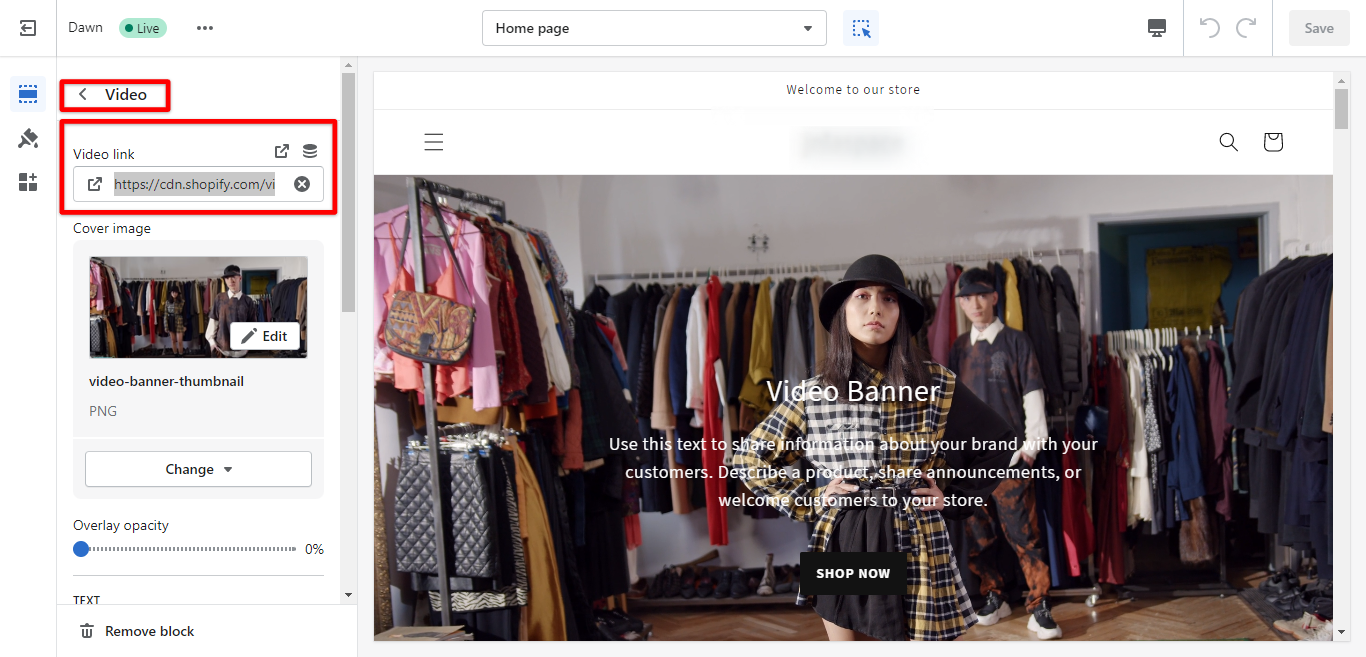Image resolution: width=1366 pixels, height=657 pixels.
Task: Click the exit editor icon
Action: 28,28
